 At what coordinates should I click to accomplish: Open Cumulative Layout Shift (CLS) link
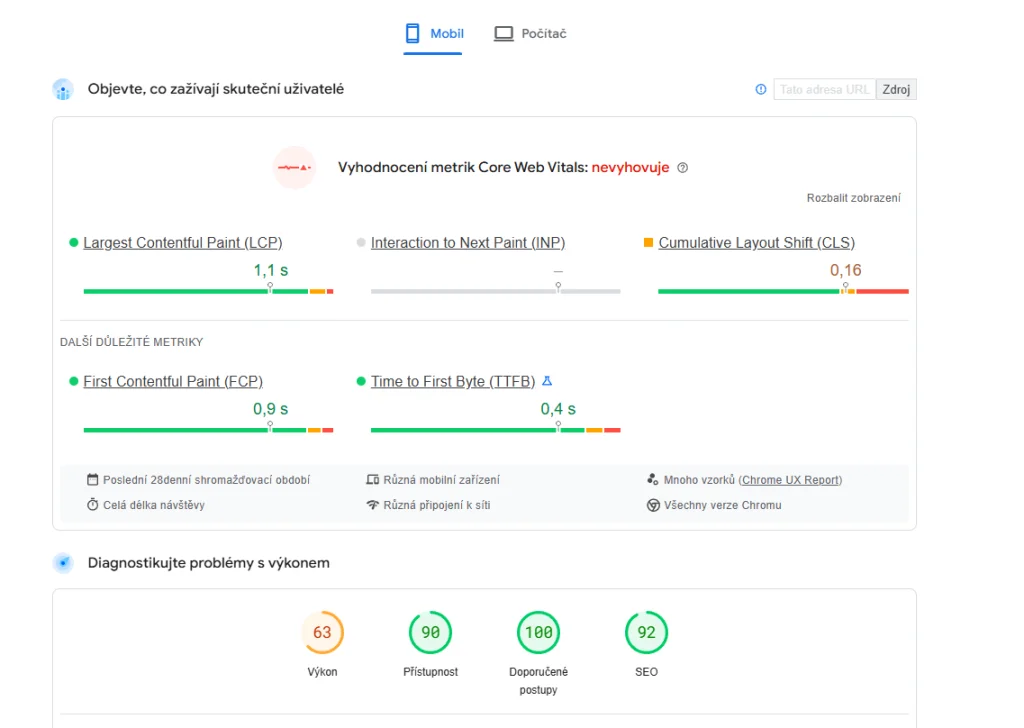[x=756, y=243]
